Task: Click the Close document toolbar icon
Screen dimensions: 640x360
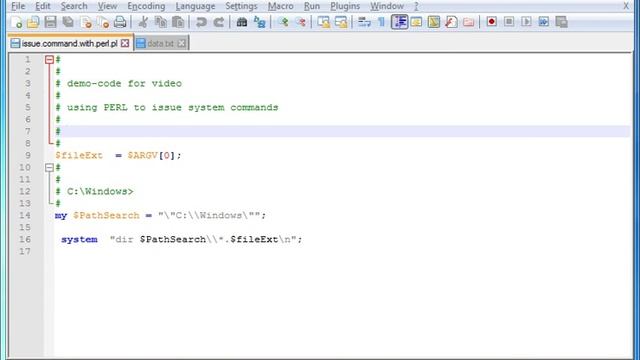Action: point(86,22)
